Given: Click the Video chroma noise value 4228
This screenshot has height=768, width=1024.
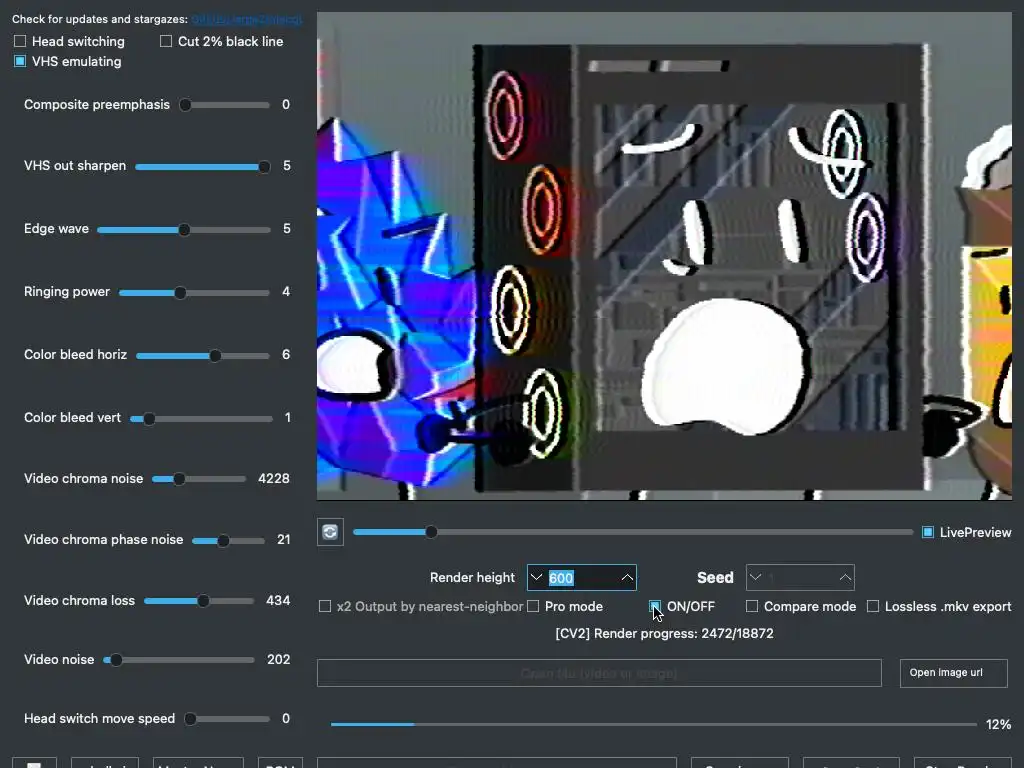Looking at the screenshot, I should 274,479.
